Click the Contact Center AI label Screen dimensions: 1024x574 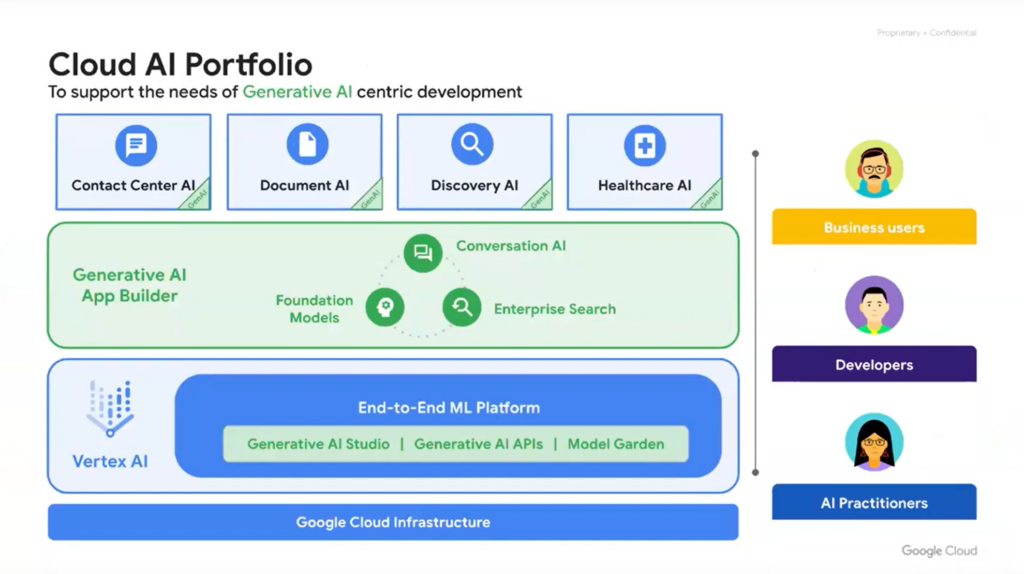133,185
